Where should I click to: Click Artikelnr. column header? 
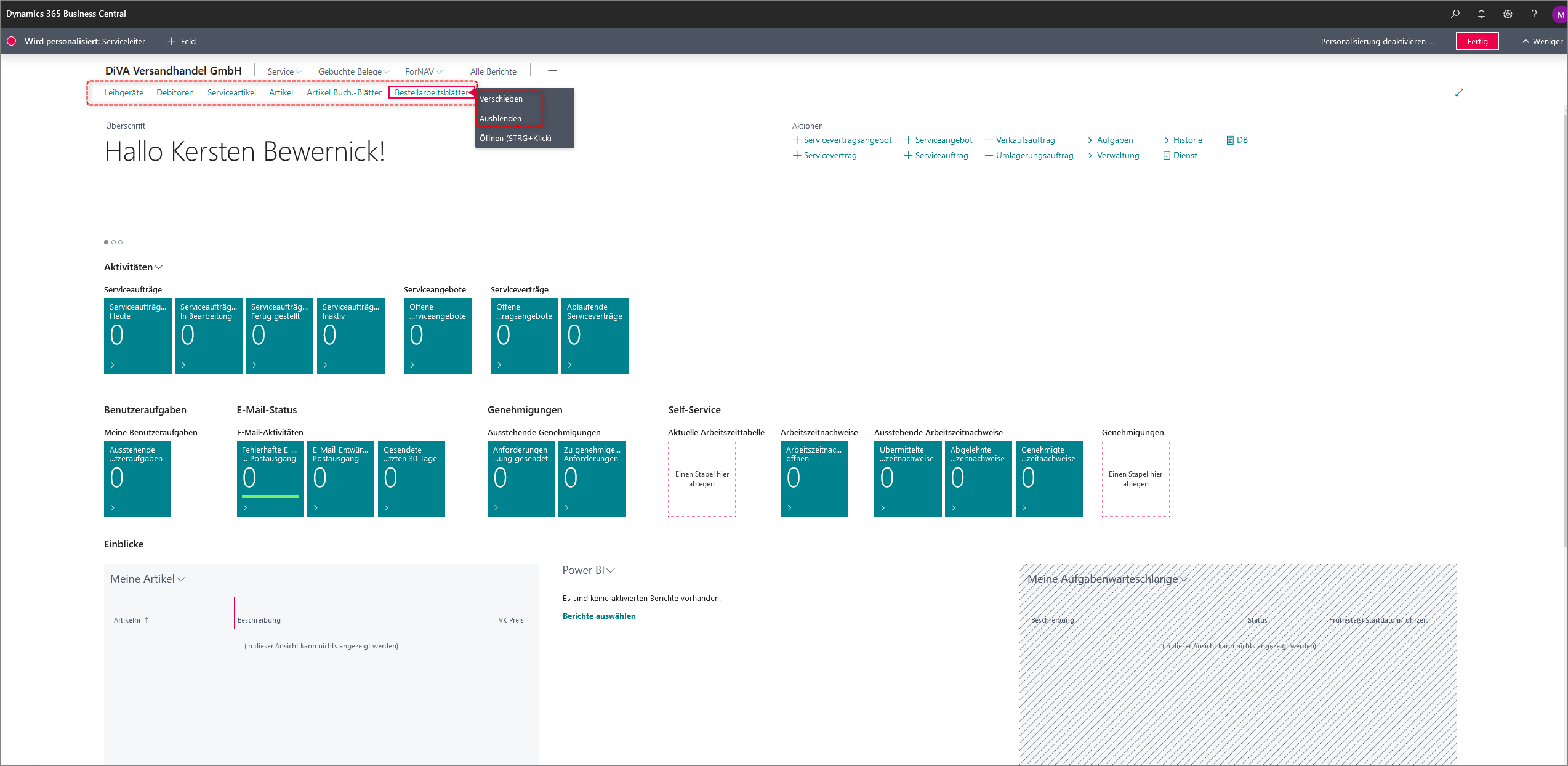pyautogui.click(x=131, y=620)
